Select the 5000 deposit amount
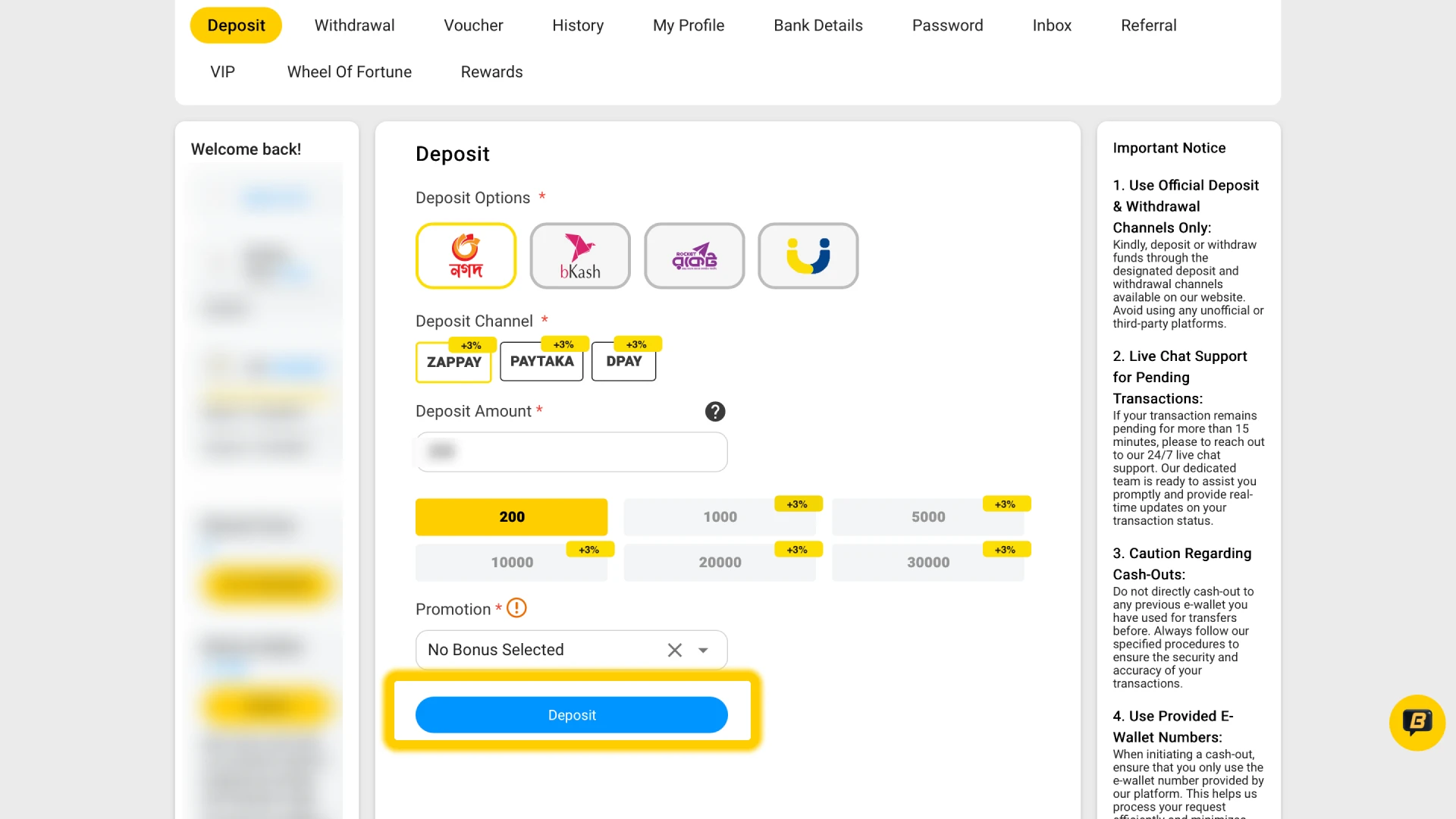The width and height of the screenshot is (1456, 819). [x=927, y=516]
